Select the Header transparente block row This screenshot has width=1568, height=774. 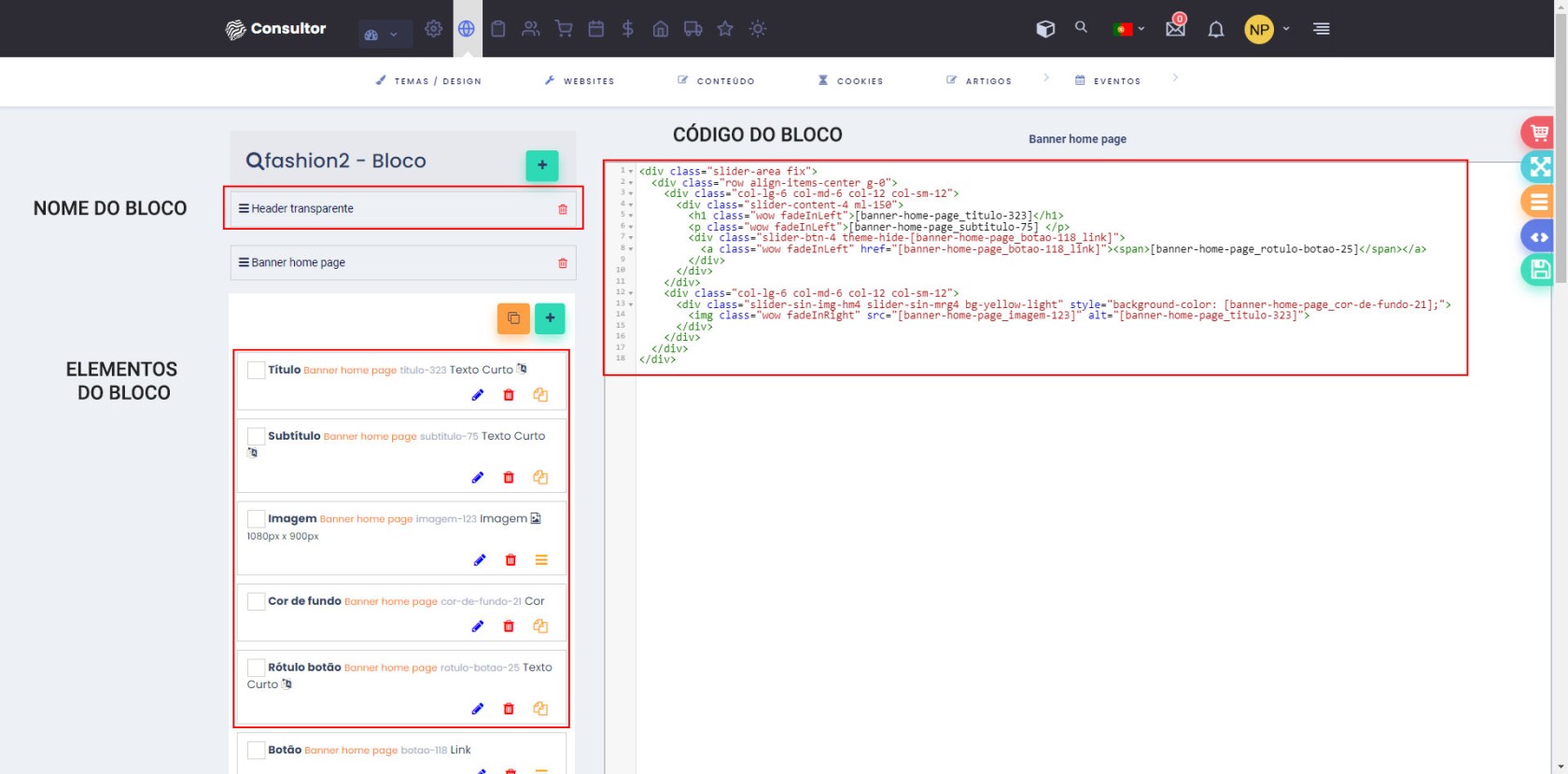pos(403,209)
